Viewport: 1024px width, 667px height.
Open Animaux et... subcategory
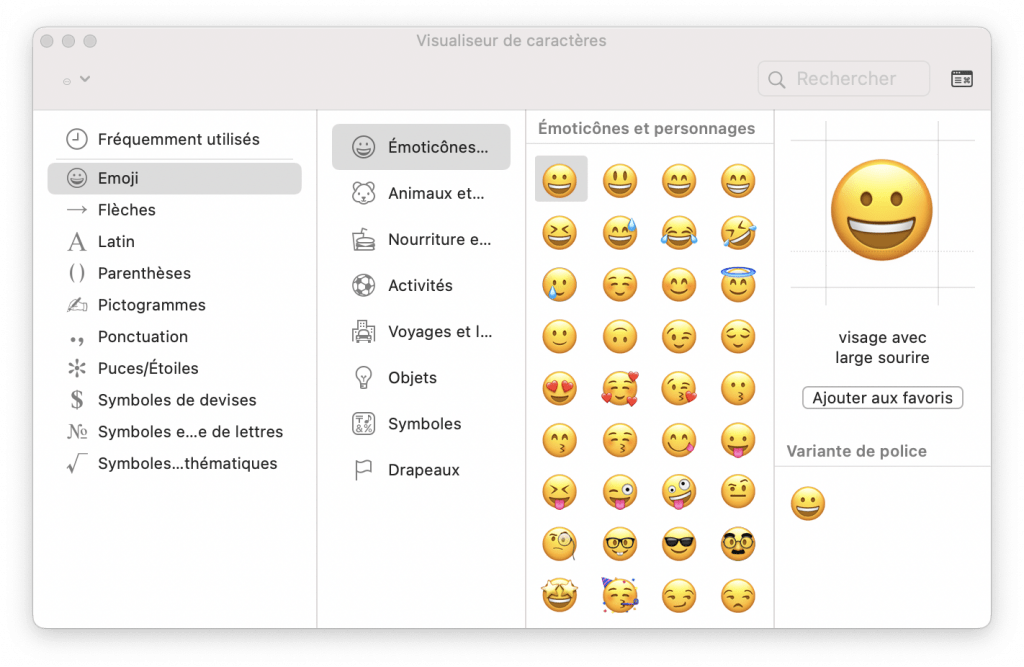click(421, 193)
